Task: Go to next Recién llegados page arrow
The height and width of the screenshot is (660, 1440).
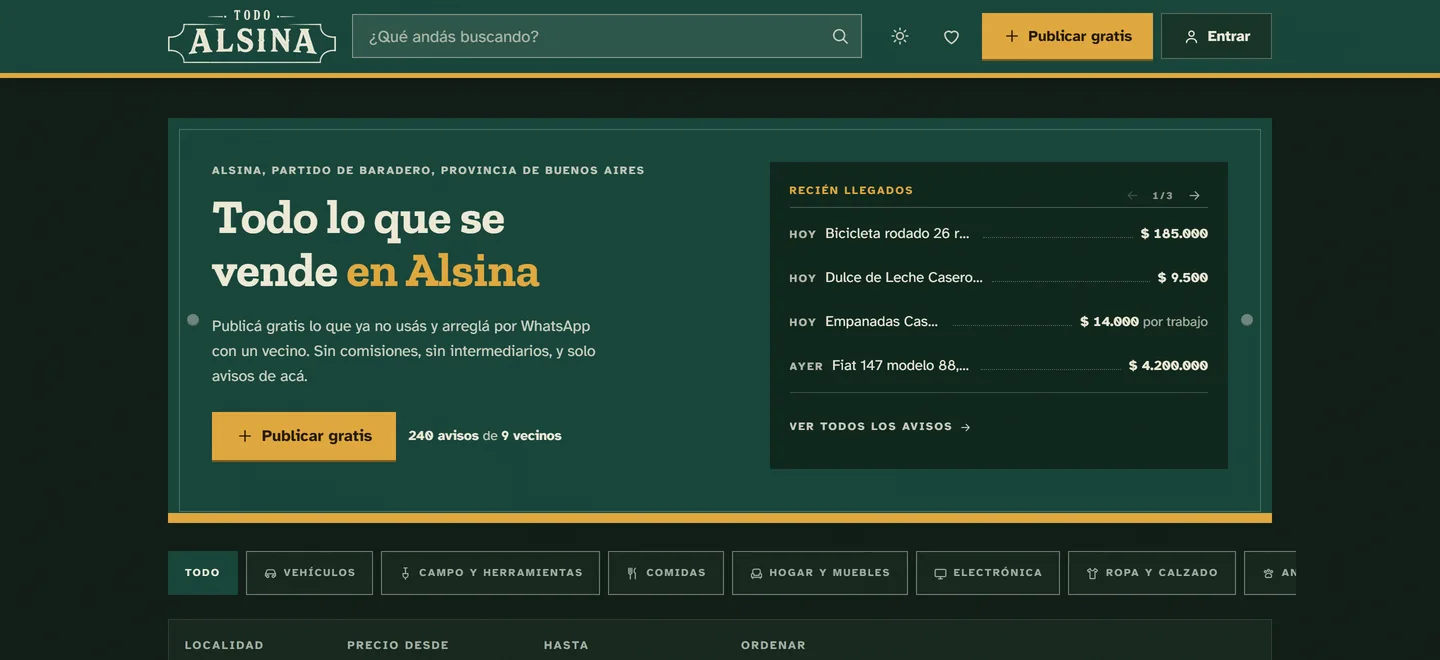Action: [1194, 195]
